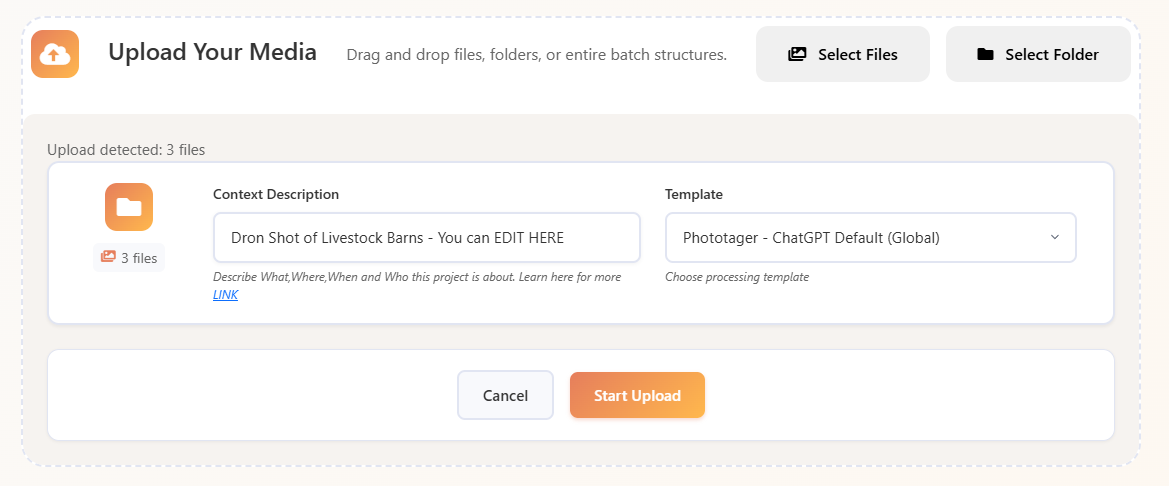Click the 'Upload detected: 3 files' text
The width and height of the screenshot is (1169, 486).
pos(126,150)
